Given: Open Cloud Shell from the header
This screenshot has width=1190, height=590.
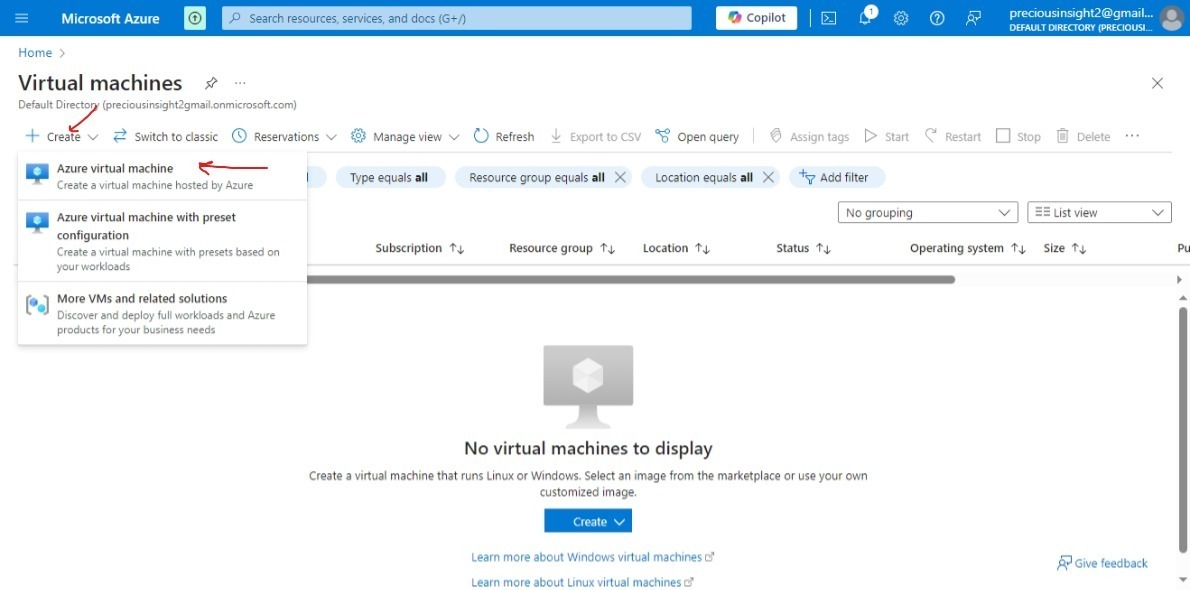Looking at the screenshot, I should pyautogui.click(x=829, y=17).
